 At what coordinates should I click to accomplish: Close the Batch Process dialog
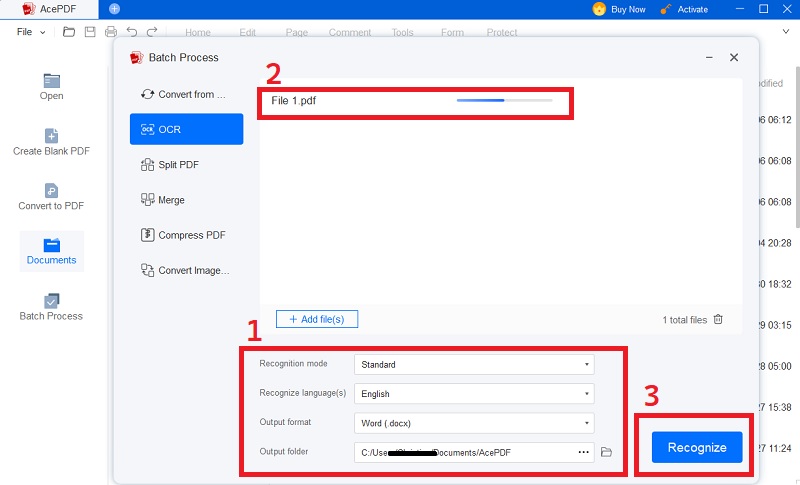[x=734, y=58]
